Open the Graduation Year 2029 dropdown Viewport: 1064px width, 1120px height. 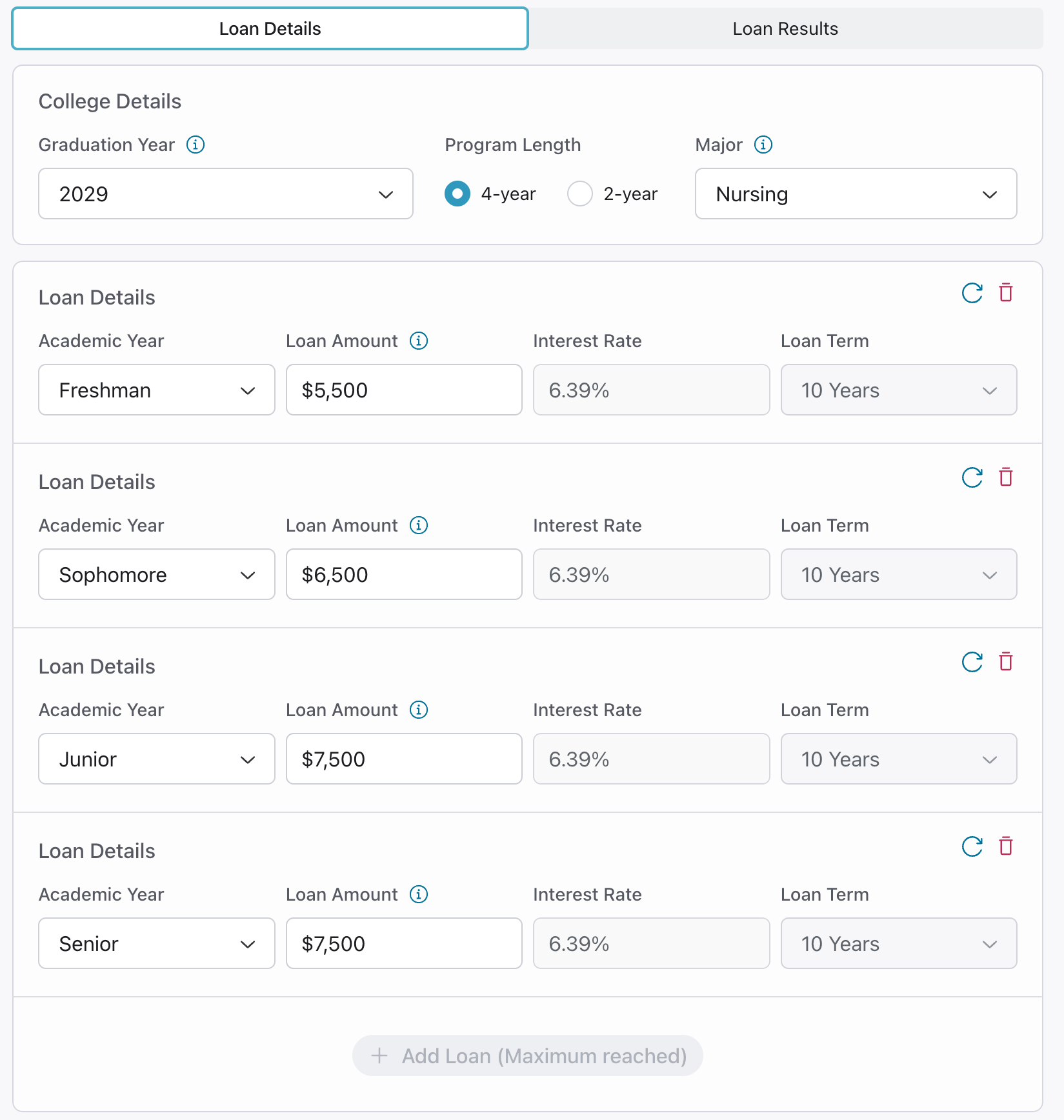tap(225, 194)
